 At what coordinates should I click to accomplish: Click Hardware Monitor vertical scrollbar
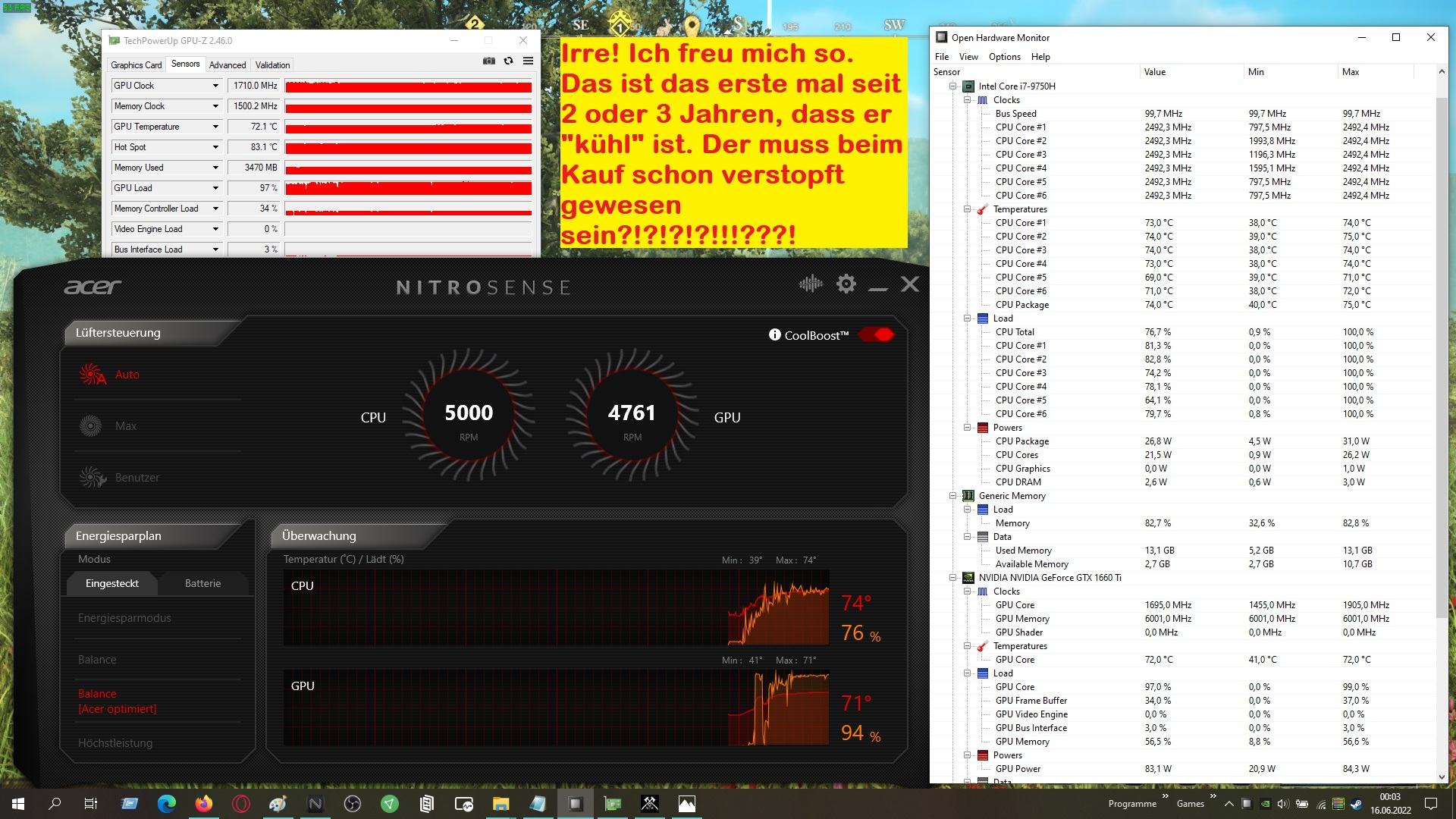click(x=1442, y=356)
